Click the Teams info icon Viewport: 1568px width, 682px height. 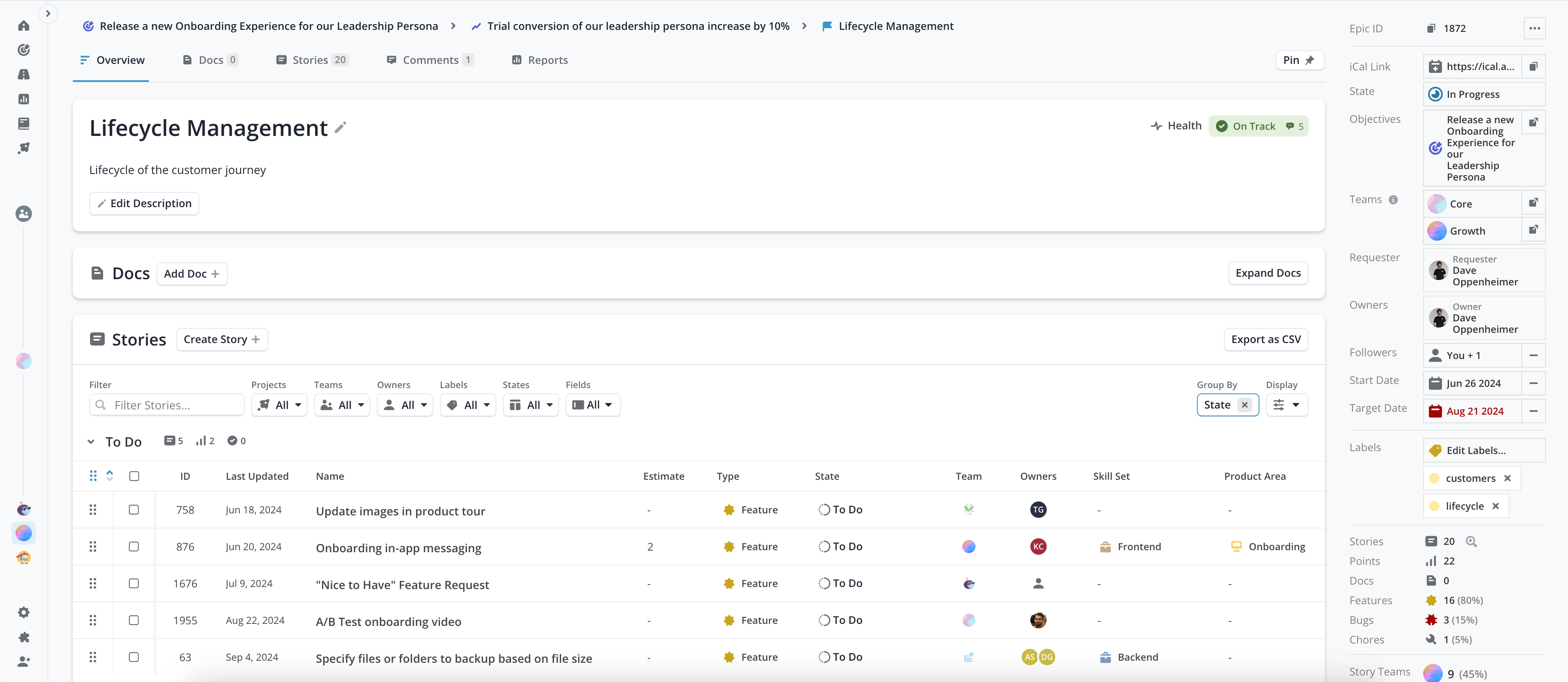coord(1393,200)
